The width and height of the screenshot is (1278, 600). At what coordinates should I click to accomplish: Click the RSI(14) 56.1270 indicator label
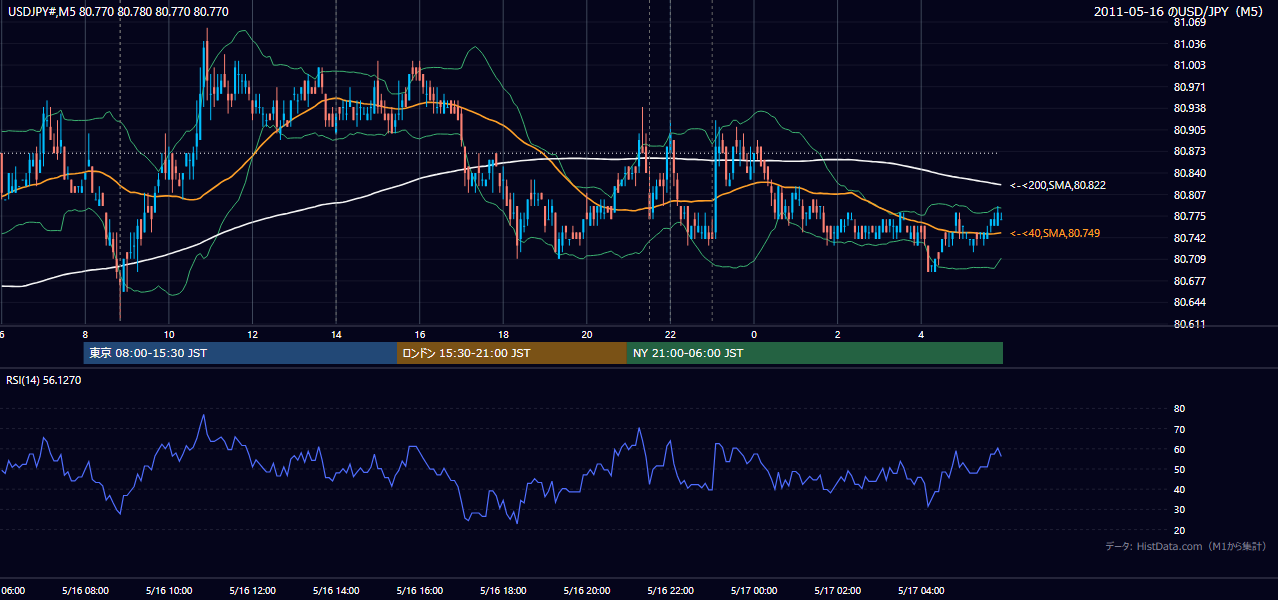point(44,380)
